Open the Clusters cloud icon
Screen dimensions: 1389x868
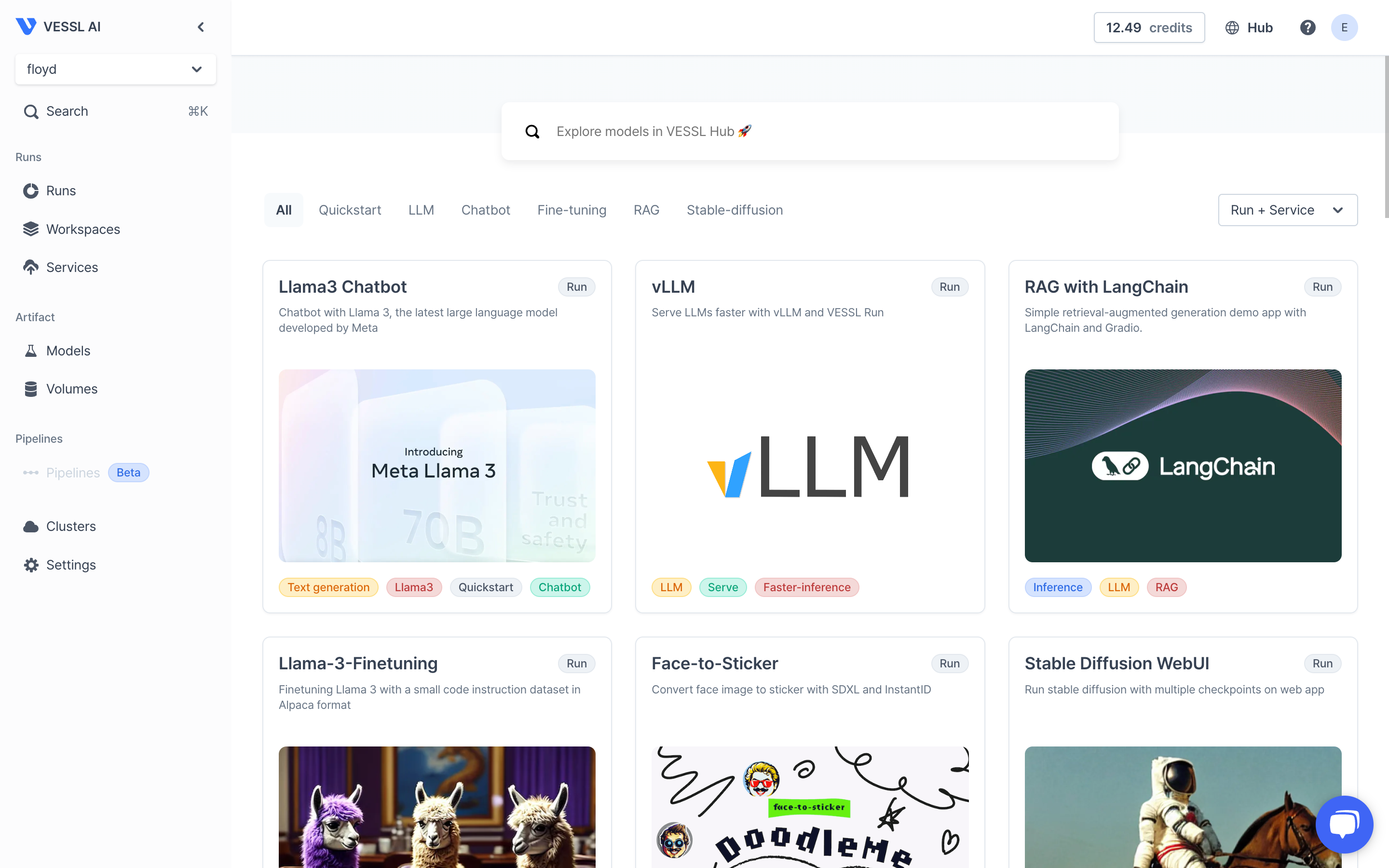[x=31, y=527]
